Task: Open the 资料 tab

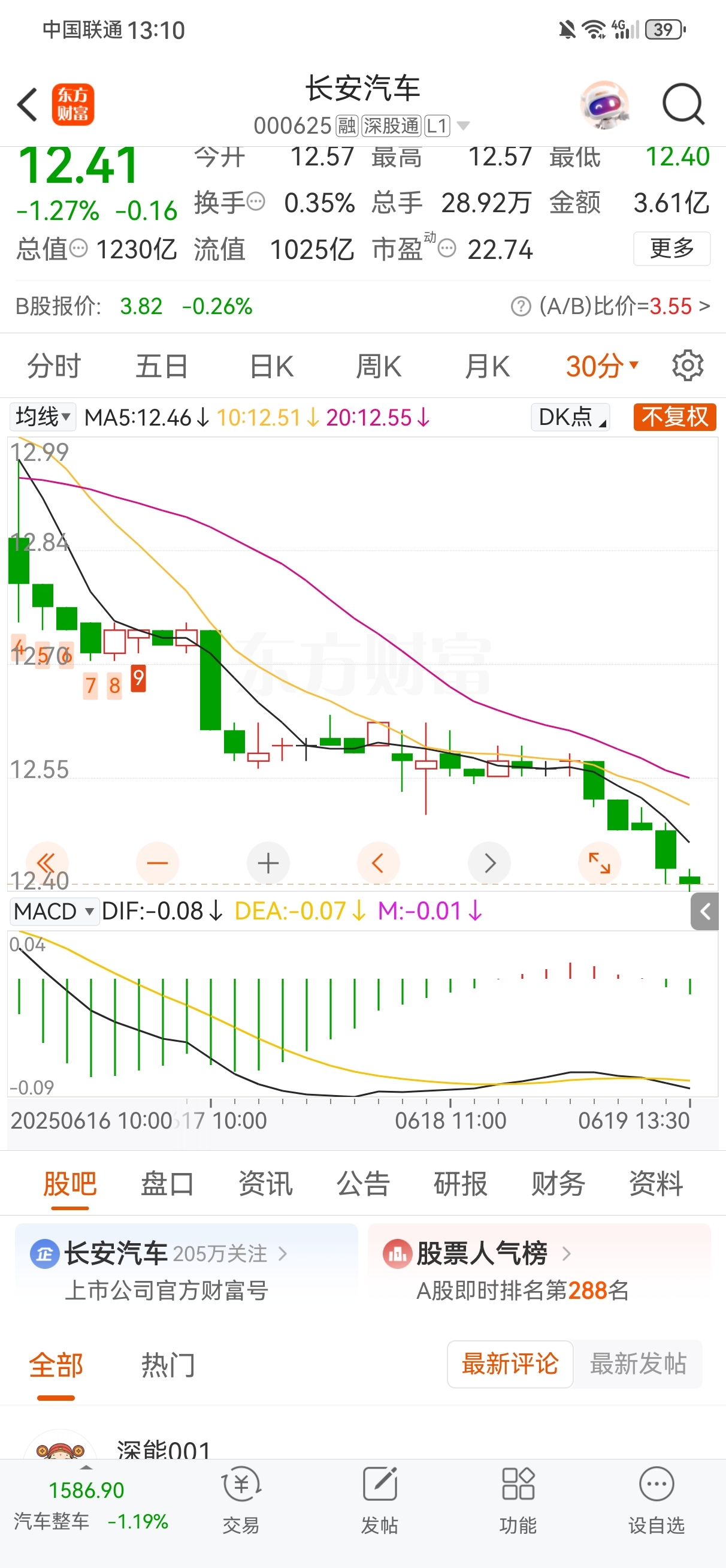Action: (x=656, y=1184)
